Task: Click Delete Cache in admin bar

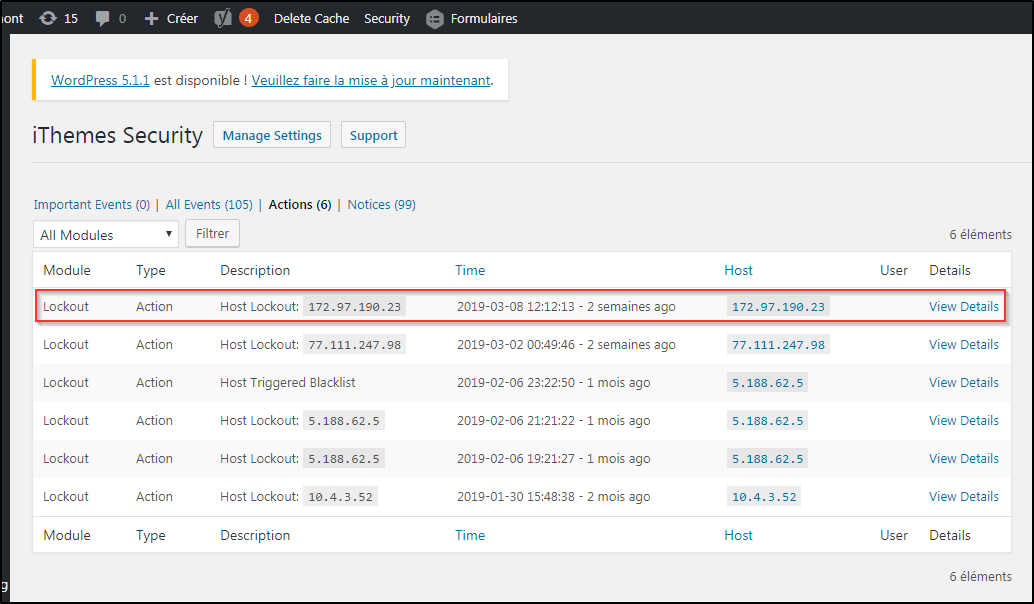Action: click(x=311, y=18)
